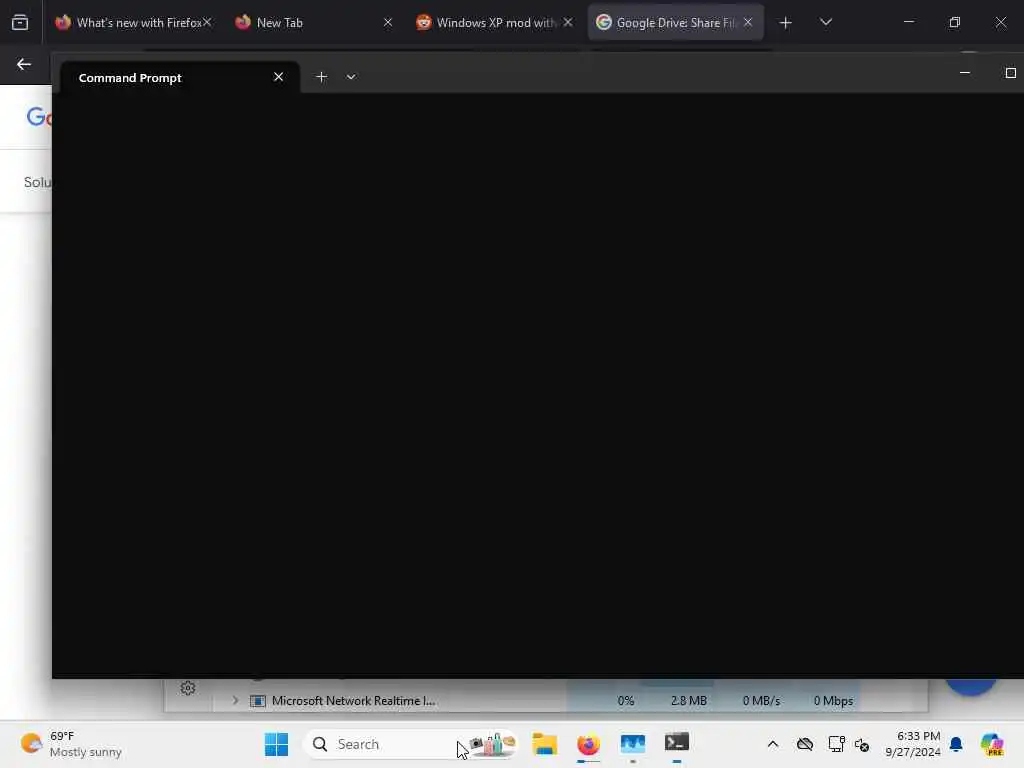
Task: Click the Google logo on page
Action: 39,117
